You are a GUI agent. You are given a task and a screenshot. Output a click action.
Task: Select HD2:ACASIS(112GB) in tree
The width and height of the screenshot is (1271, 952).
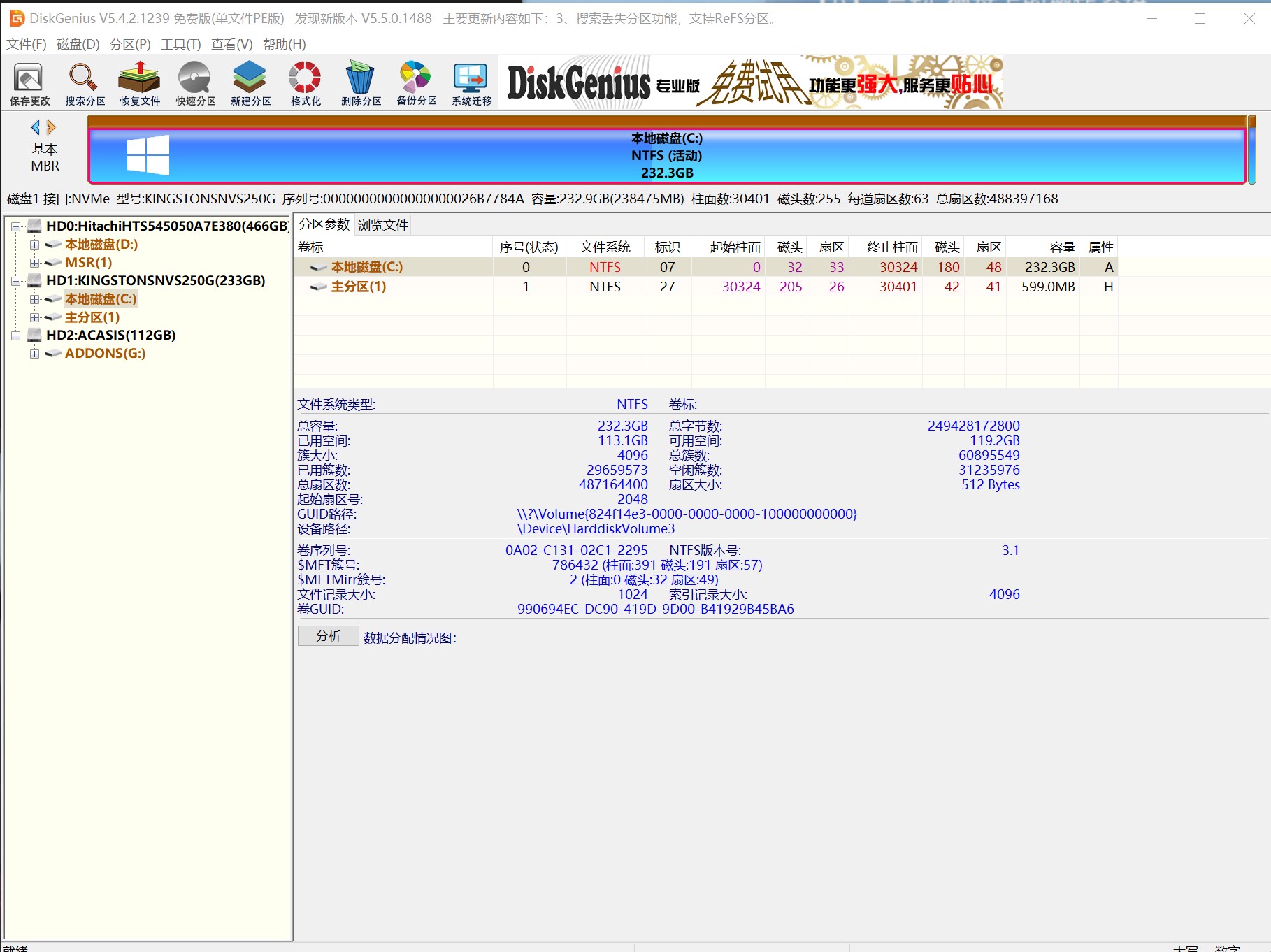(111, 335)
